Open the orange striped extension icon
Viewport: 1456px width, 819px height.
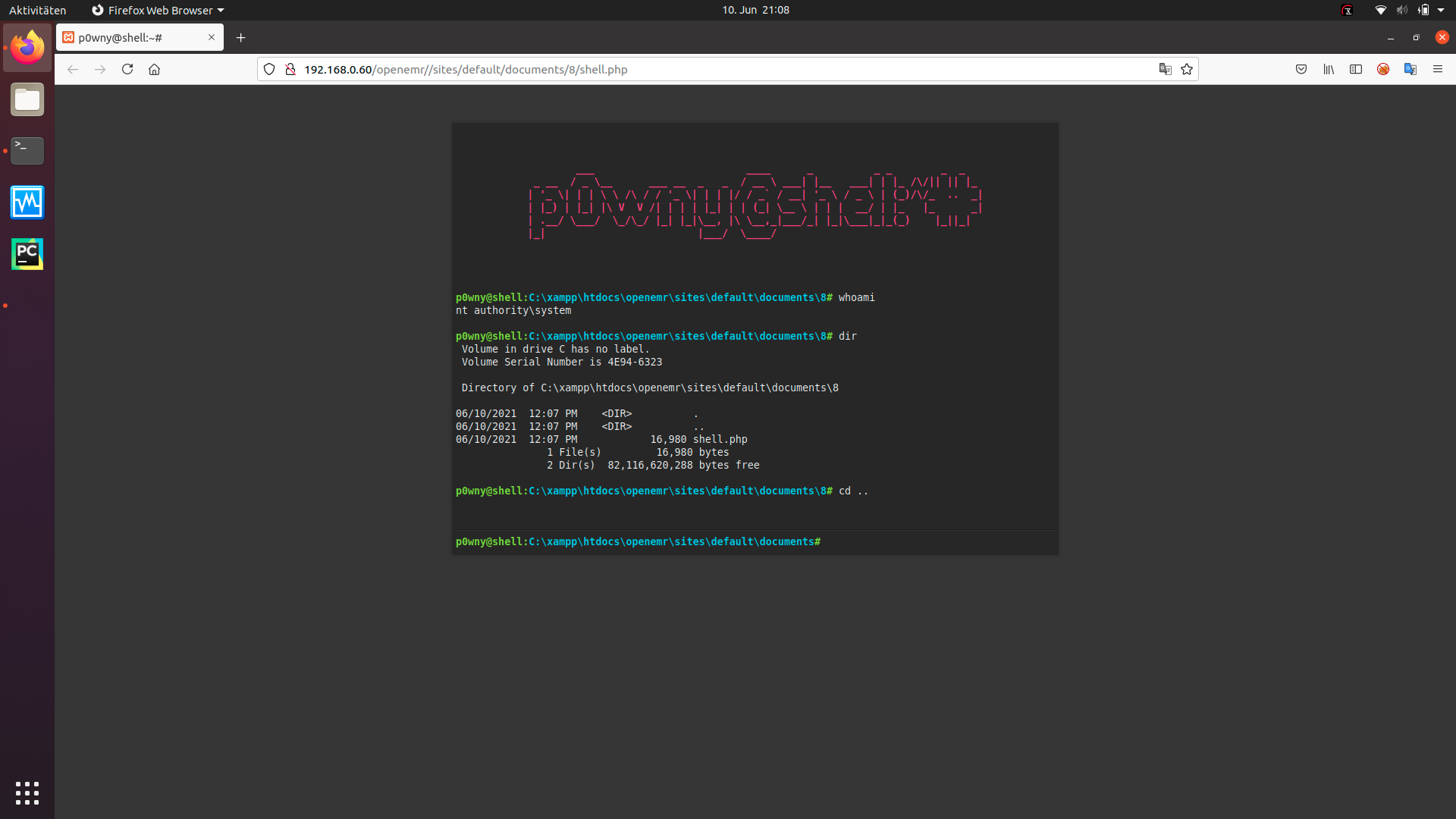pos(1383,69)
